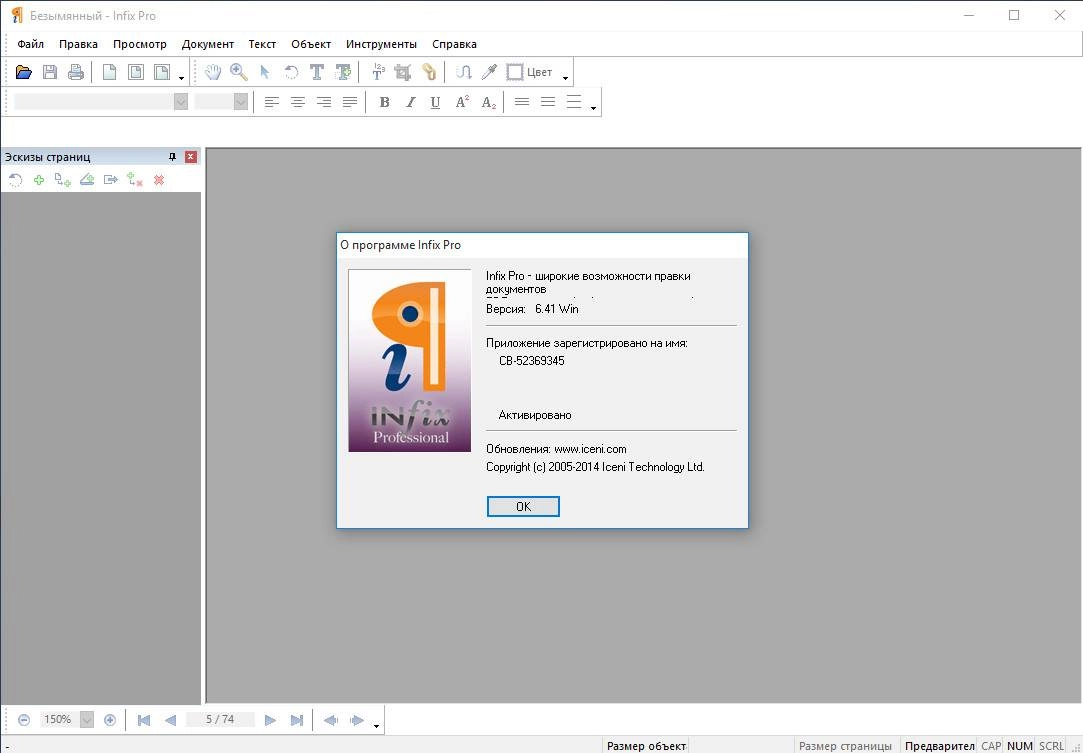The width and height of the screenshot is (1083, 753).
Task: Go to the next page arrow
Action: (270, 720)
